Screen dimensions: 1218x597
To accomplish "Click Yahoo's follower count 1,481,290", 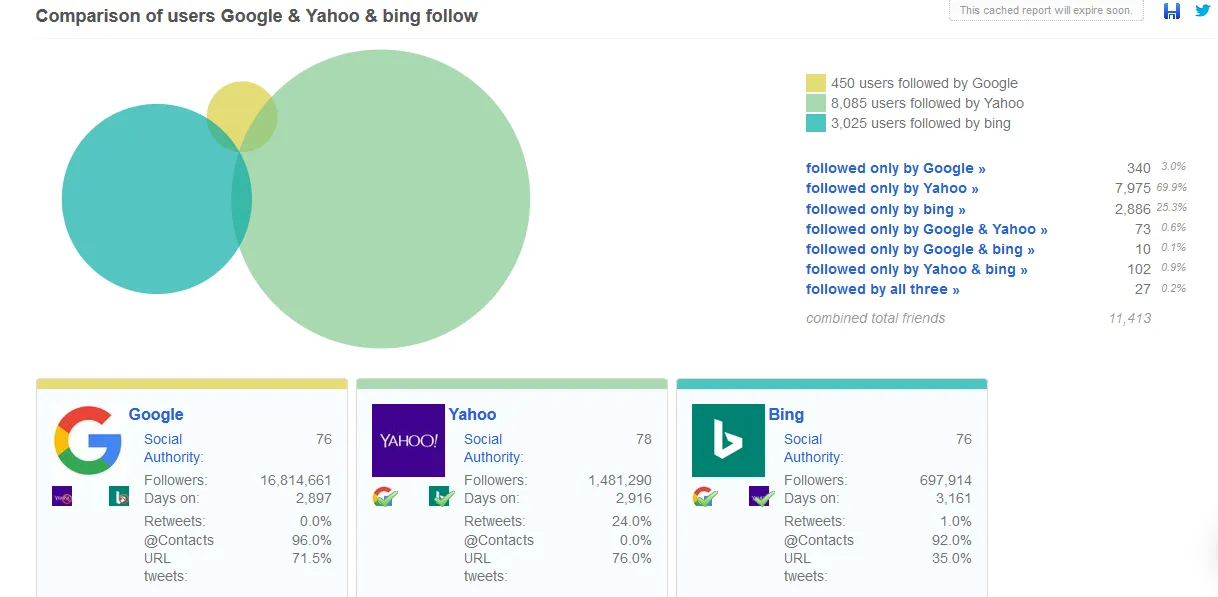I will 620,480.
